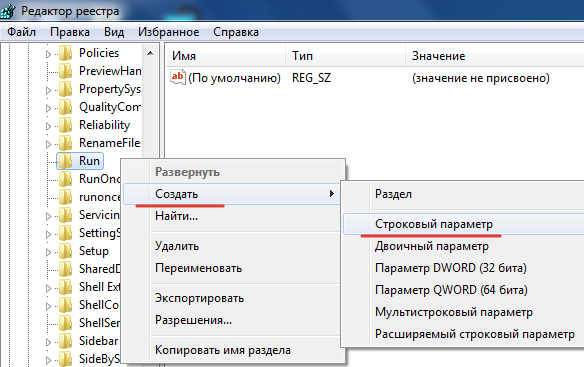Click the QualityCom folder icon
Viewport: 584px width, 367px height.
[66, 107]
